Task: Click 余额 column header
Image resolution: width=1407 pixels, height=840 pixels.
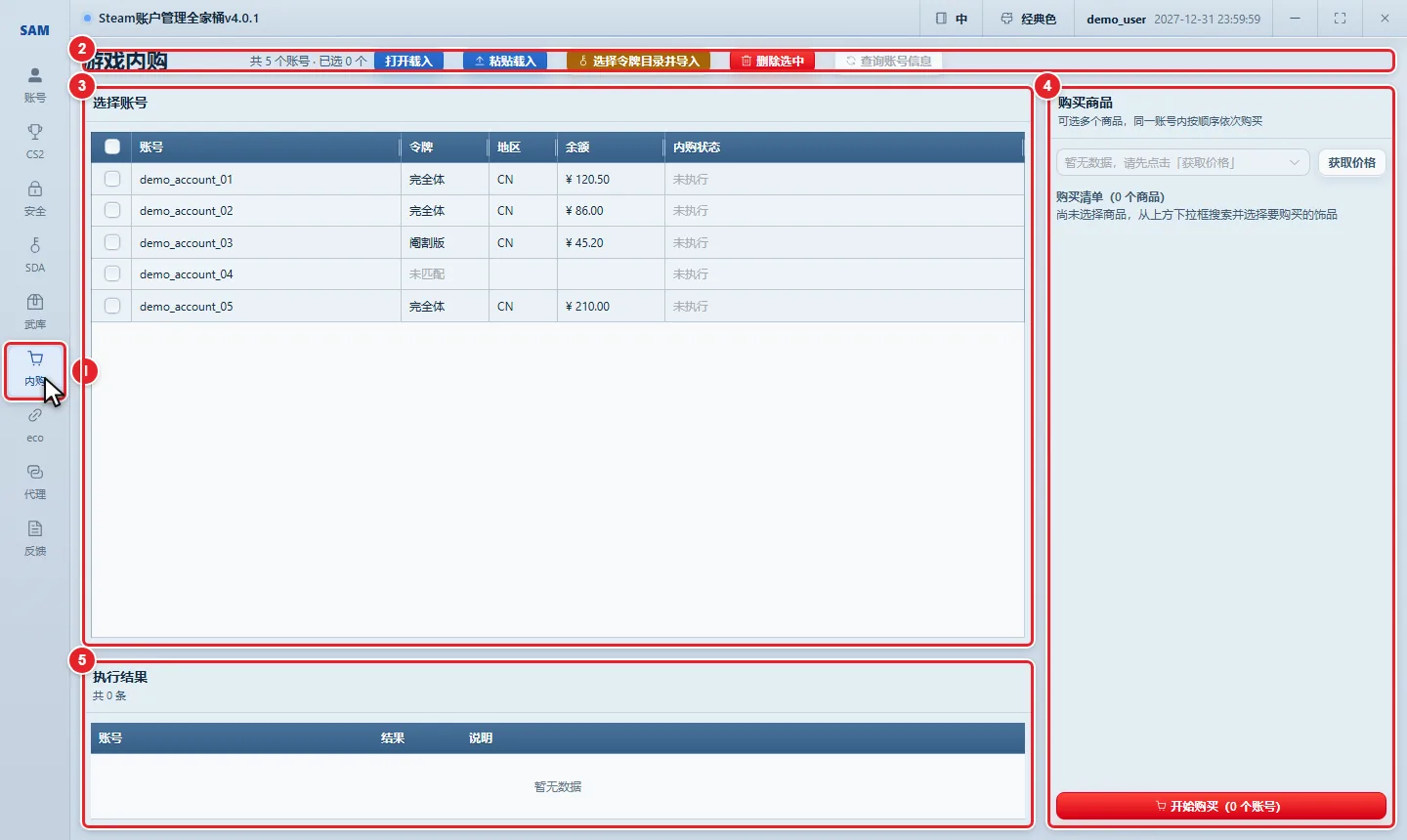Action: point(611,147)
